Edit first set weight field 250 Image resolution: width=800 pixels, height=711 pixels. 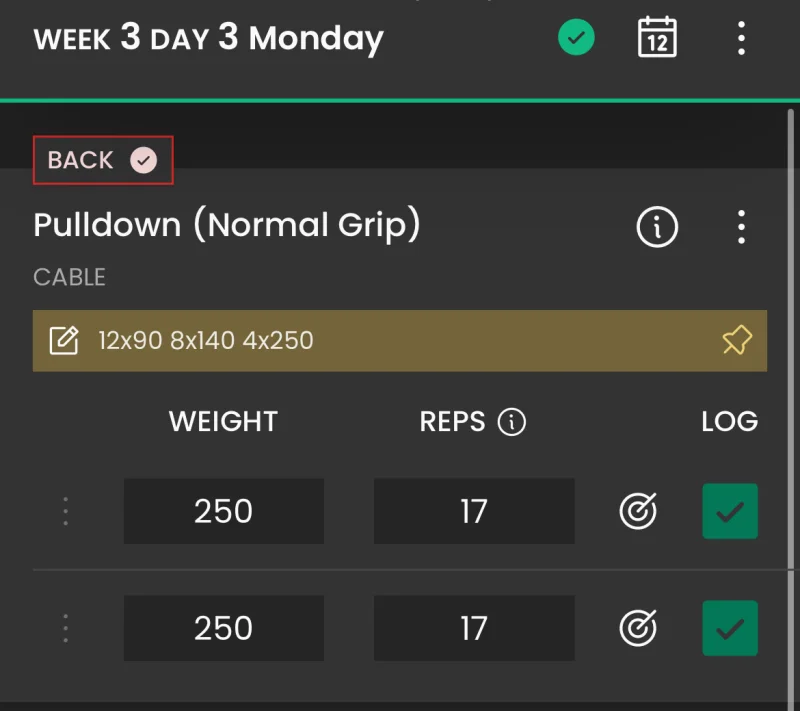[223, 511]
